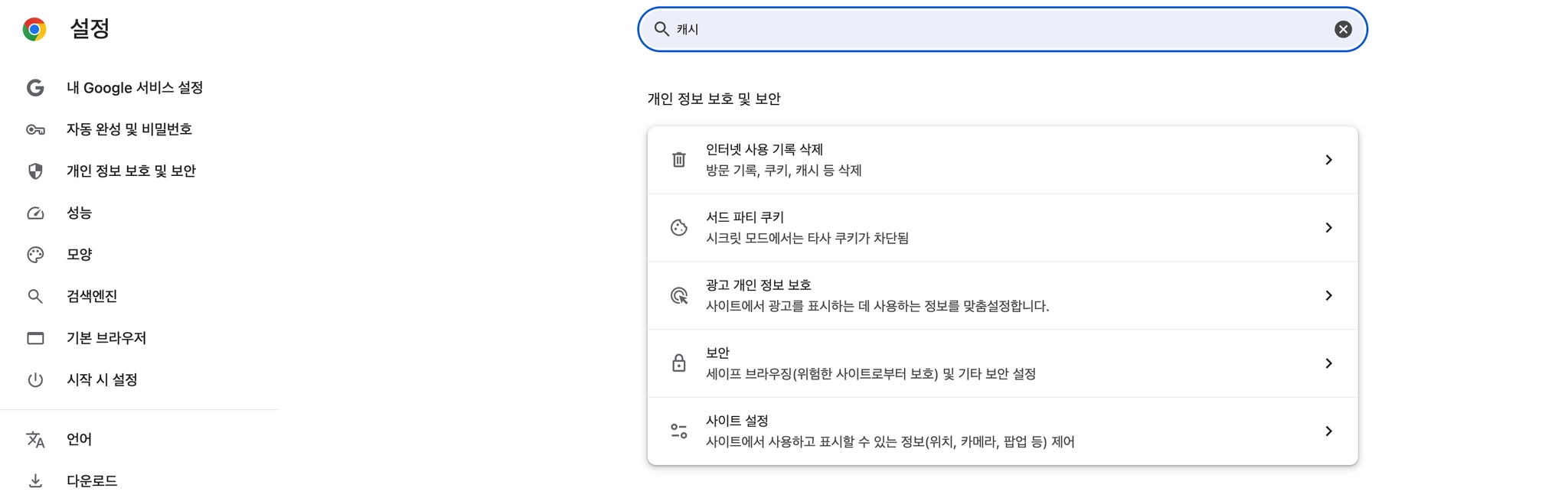The image size is (1568, 498).
Task: Click the palette 모양 icon
Action: tap(35, 255)
